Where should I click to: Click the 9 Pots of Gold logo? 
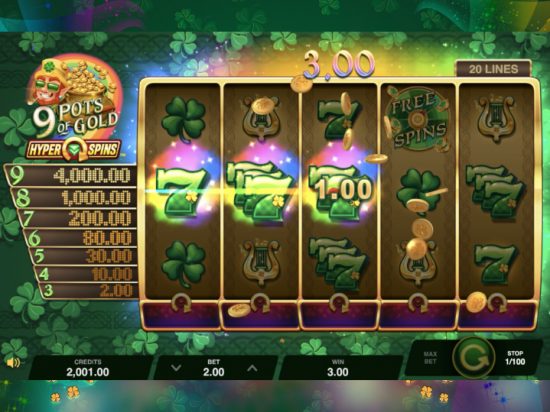click(75, 96)
